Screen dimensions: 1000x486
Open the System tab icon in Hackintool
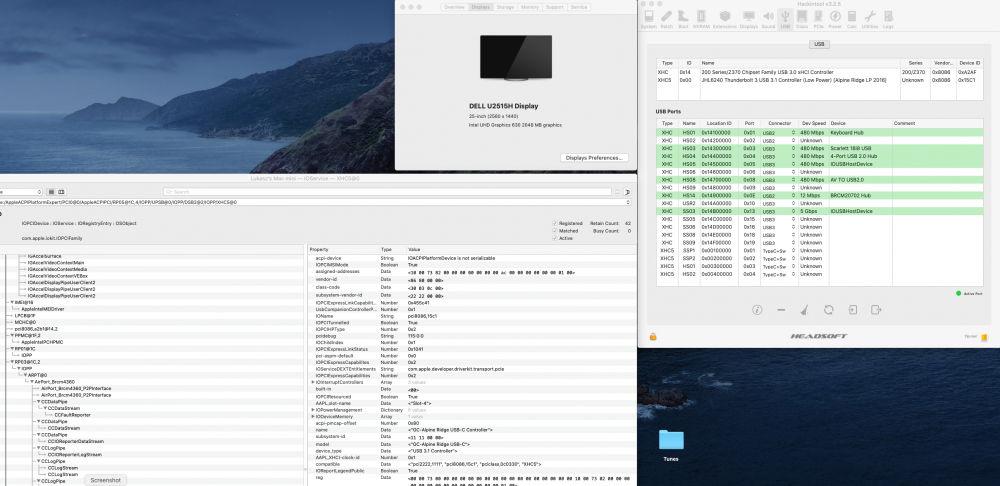(x=649, y=18)
